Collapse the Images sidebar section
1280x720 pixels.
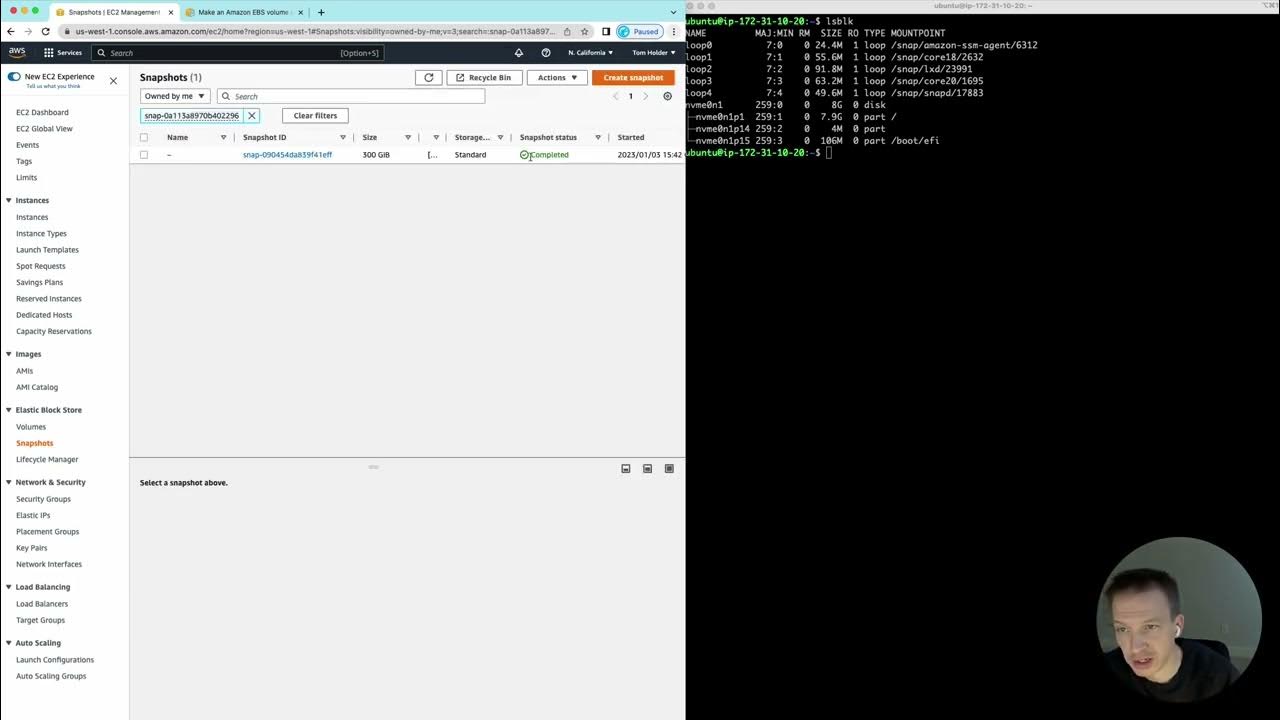pyautogui.click(x=9, y=354)
